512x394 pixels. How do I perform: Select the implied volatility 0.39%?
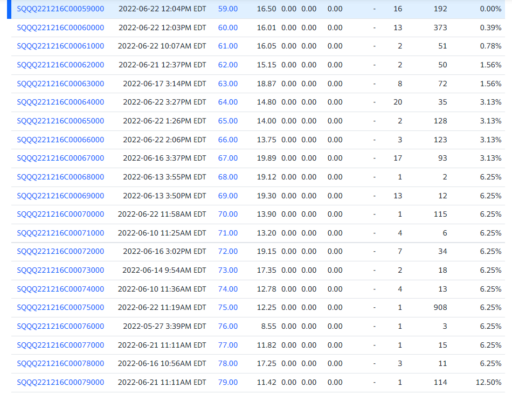pos(491,28)
